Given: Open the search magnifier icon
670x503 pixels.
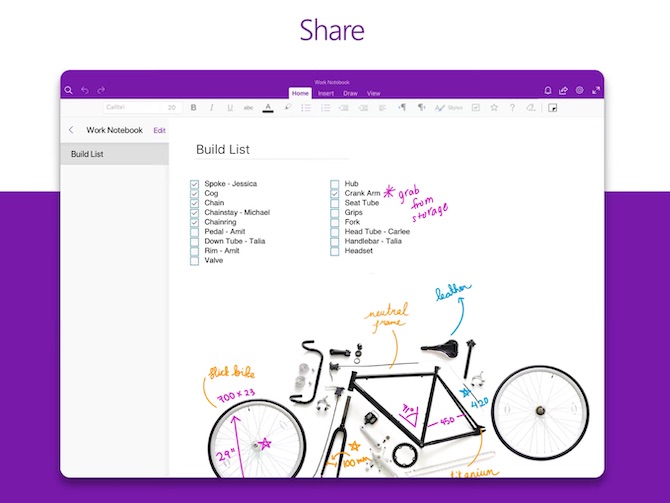Looking at the screenshot, I should 68,90.
